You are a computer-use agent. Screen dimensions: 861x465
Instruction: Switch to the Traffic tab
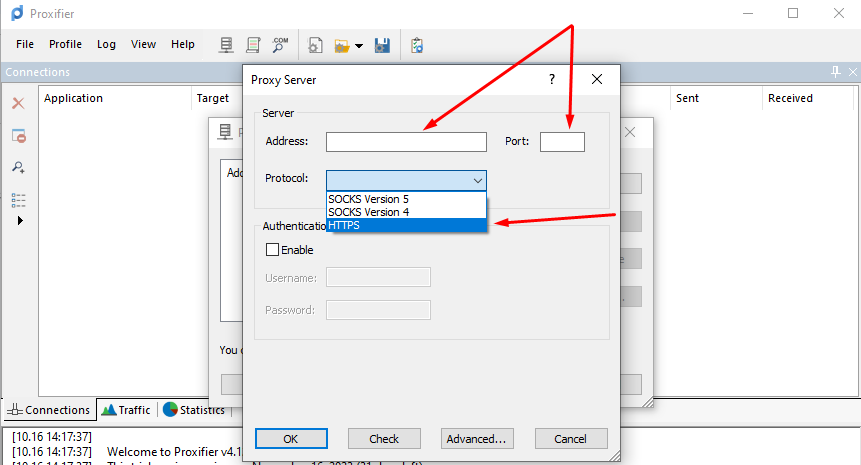[x=126, y=410]
